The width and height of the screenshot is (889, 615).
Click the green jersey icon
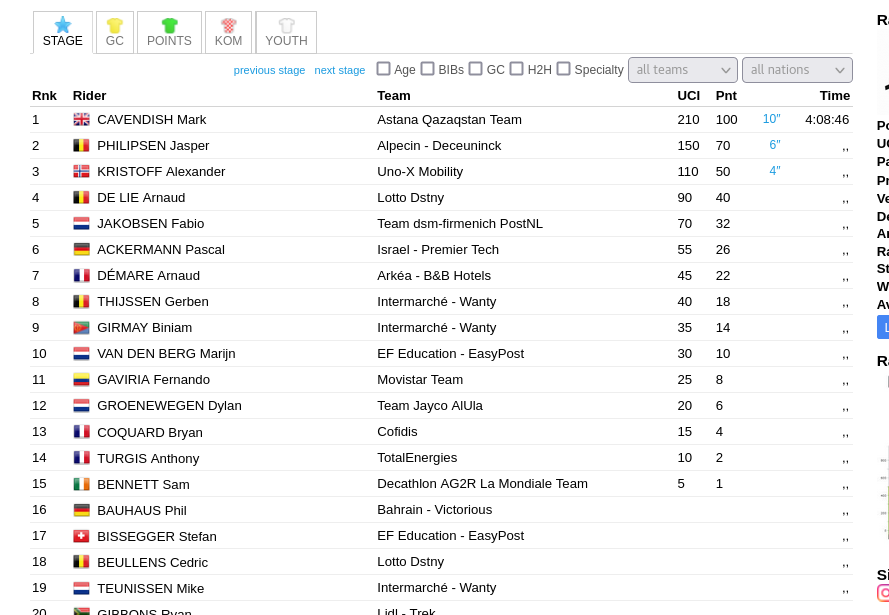coord(169,25)
